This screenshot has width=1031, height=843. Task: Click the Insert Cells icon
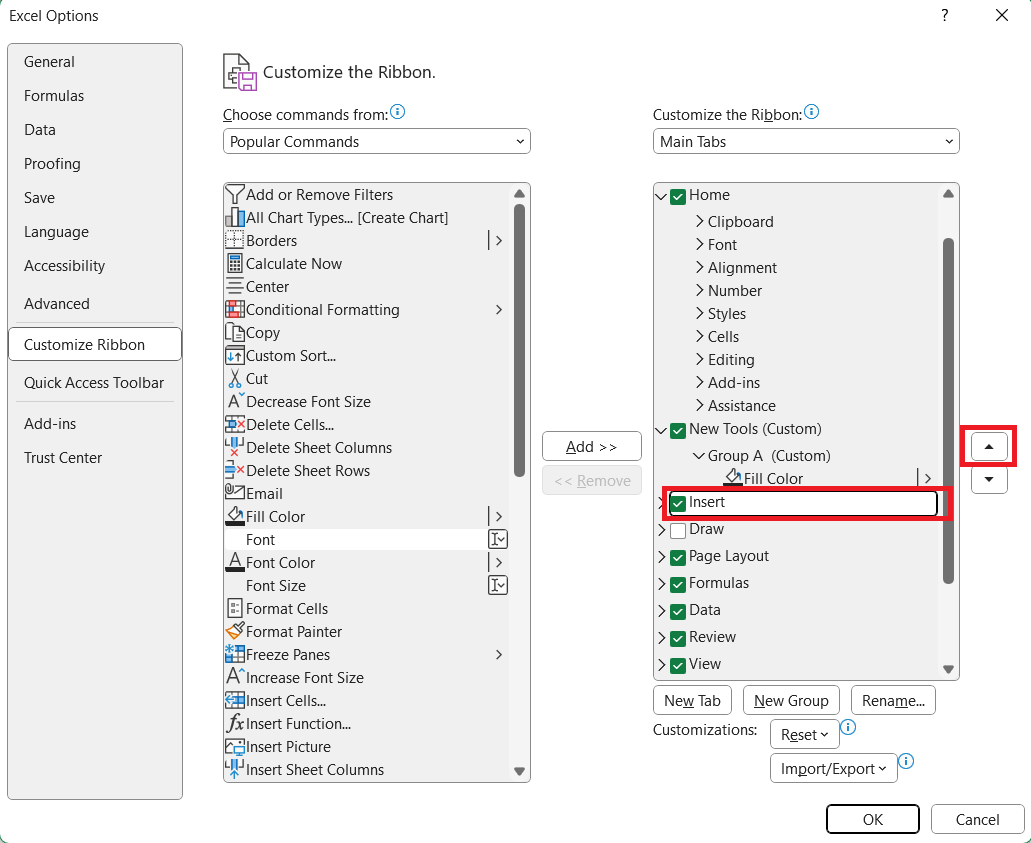click(x=235, y=701)
